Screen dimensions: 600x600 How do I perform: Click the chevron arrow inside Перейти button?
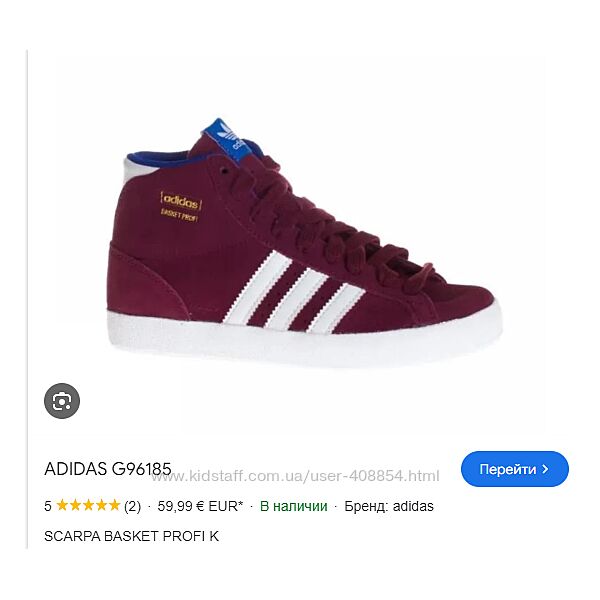[x=546, y=469]
